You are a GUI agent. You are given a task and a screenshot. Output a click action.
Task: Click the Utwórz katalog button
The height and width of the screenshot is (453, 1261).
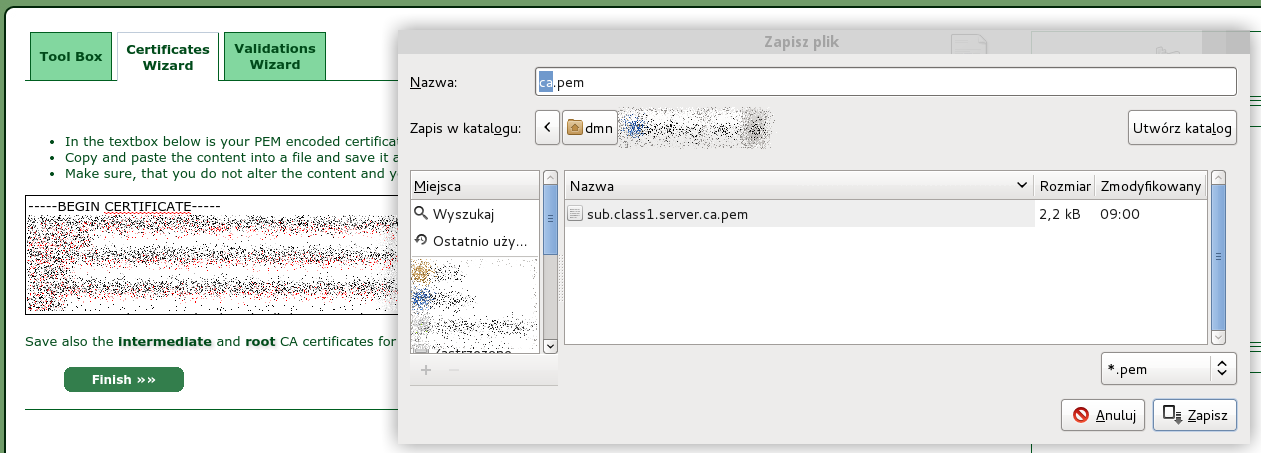click(x=1182, y=128)
